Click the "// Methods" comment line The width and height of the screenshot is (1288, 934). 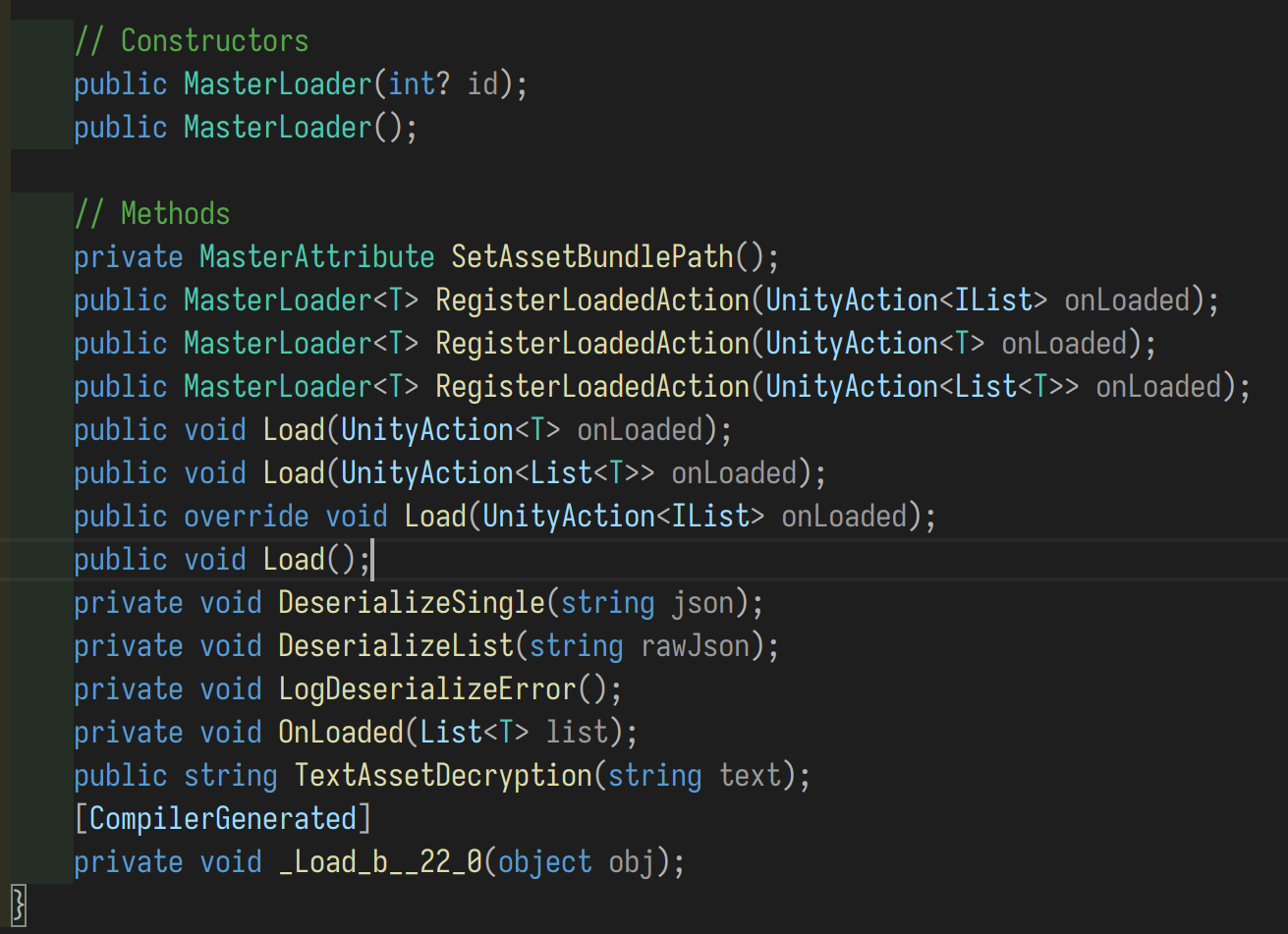152,214
